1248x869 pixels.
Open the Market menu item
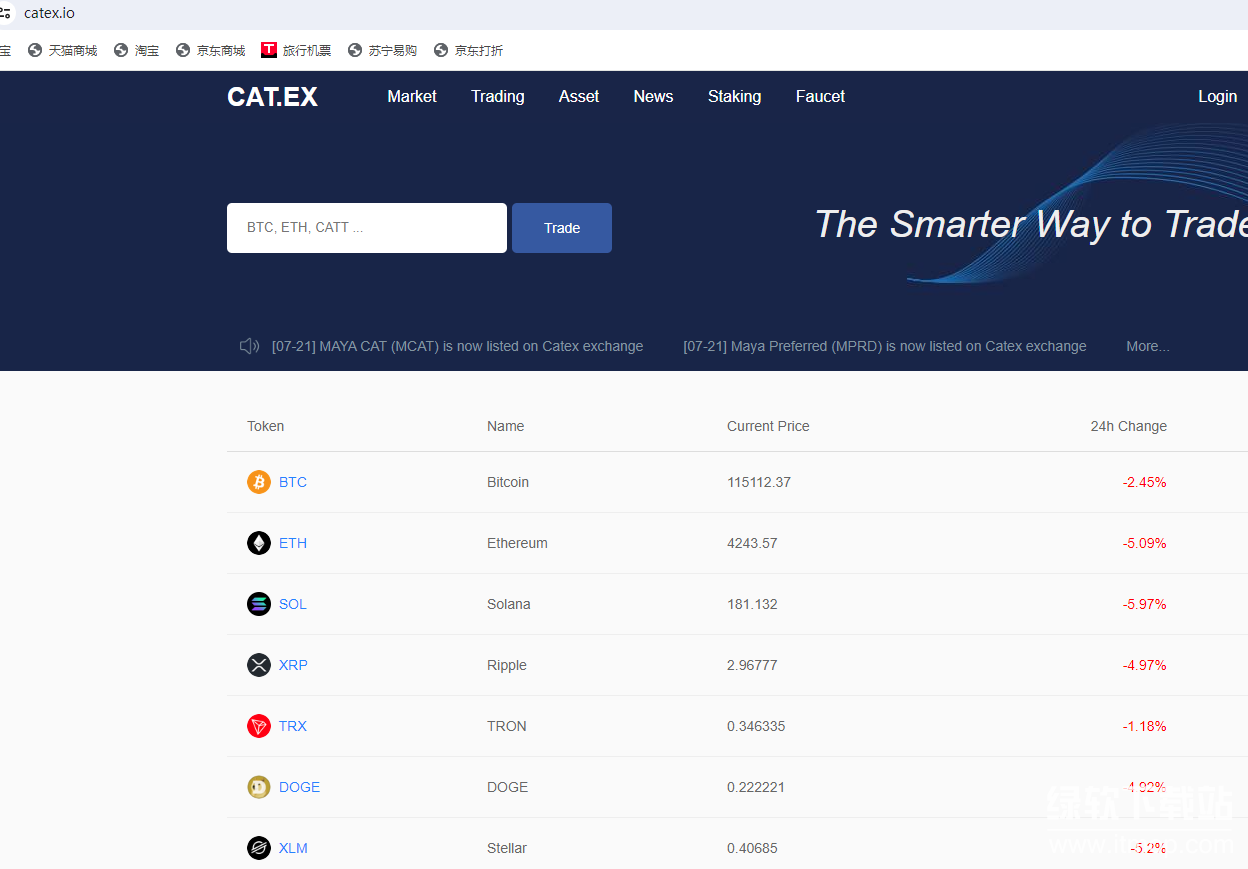[412, 96]
